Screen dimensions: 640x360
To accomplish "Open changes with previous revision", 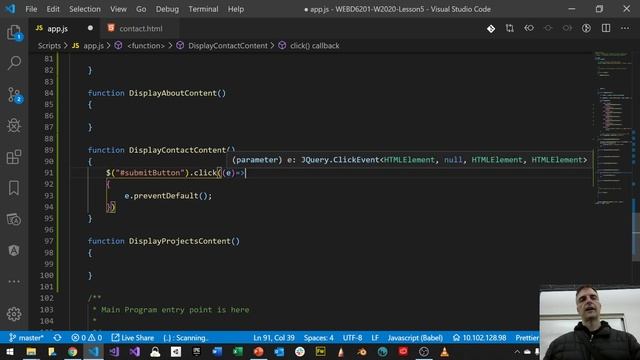I will click(x=529, y=28).
